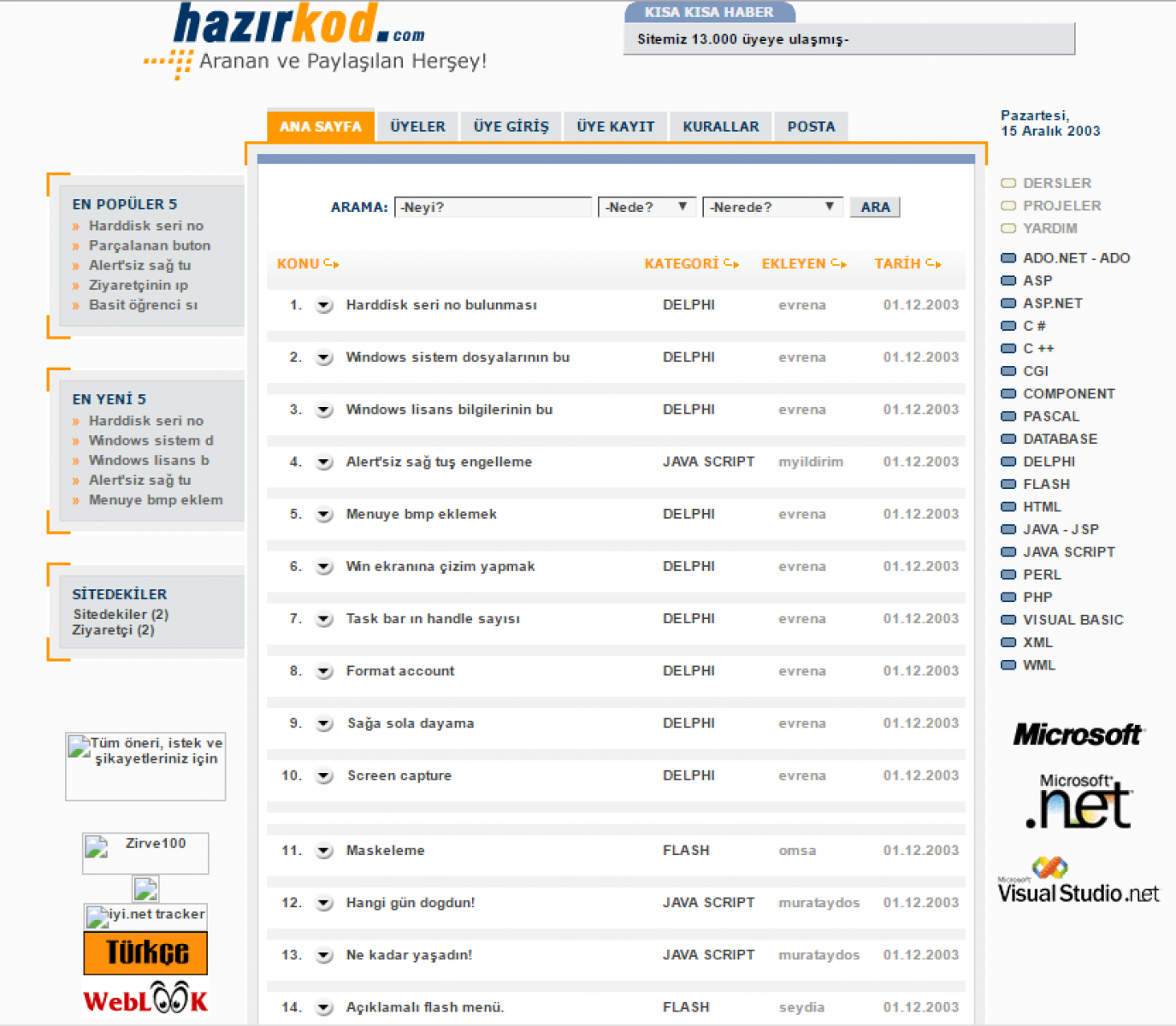The width and height of the screenshot is (1176, 1026).
Task: Click the orange Türkçe badge
Action: click(145, 952)
